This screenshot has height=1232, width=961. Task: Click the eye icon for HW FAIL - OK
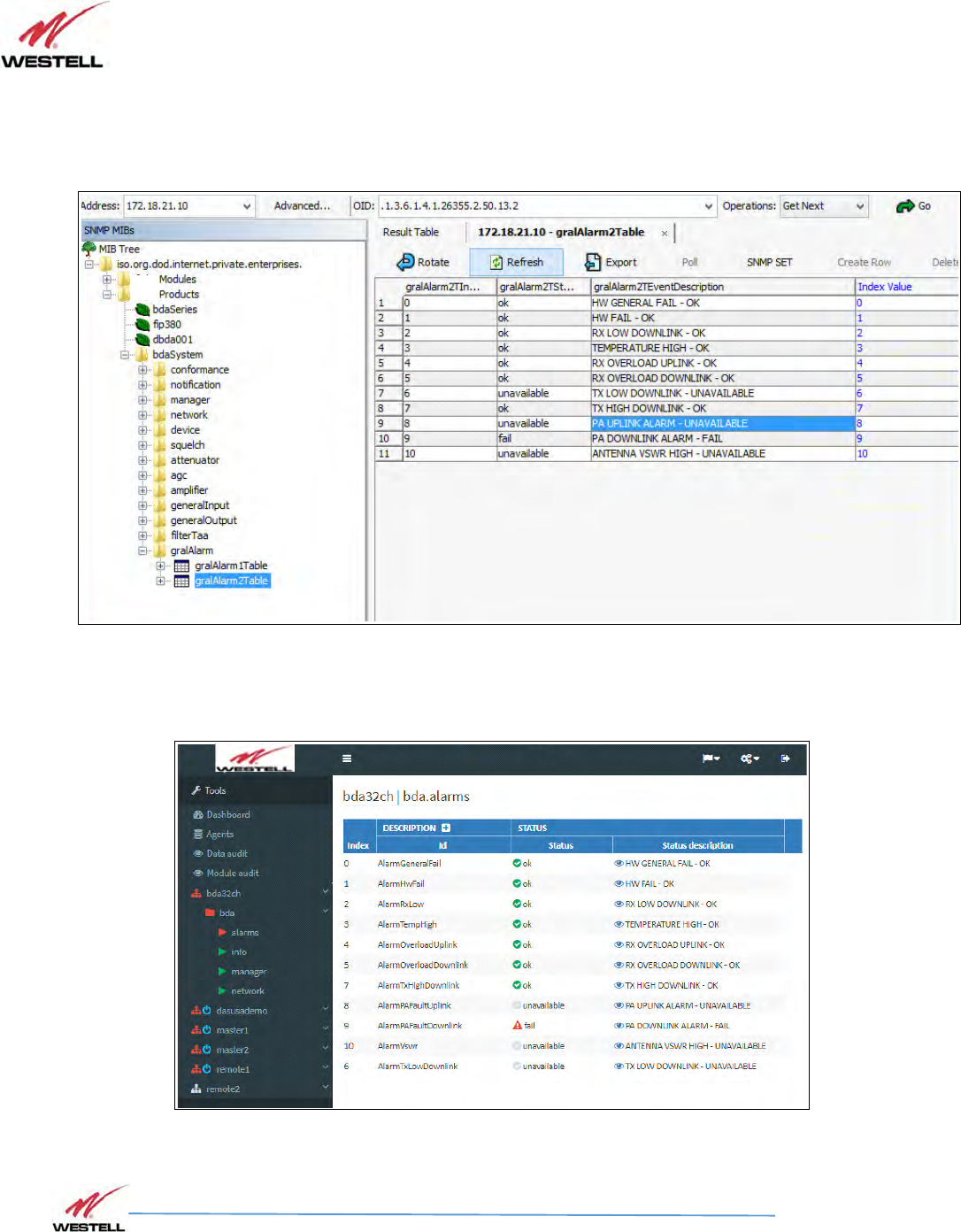coord(619,883)
